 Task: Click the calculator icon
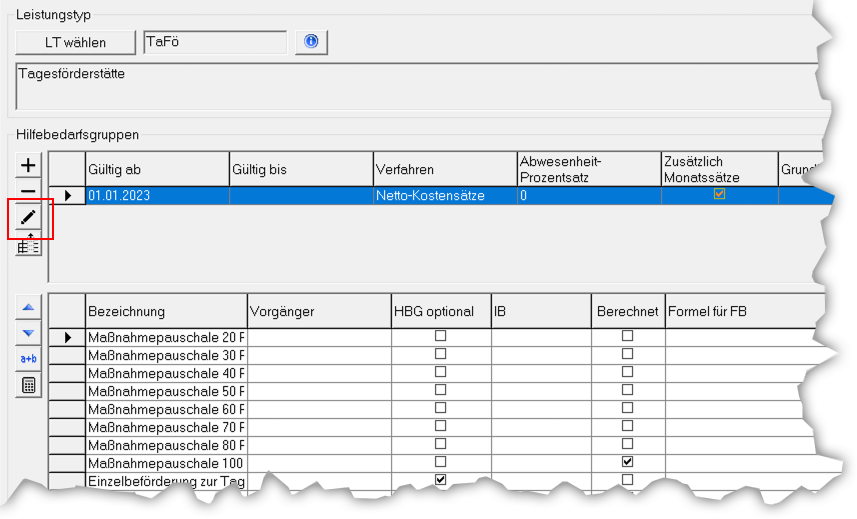28,384
